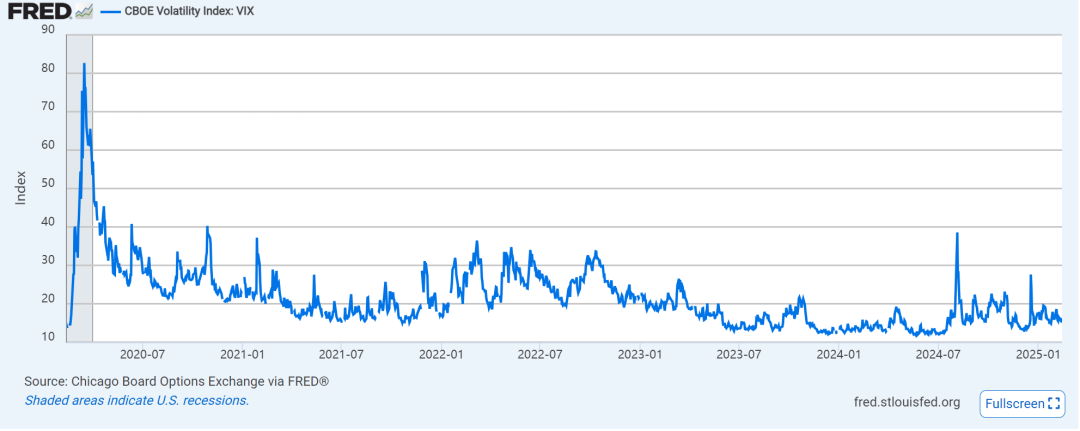Click the 2020-07 x-axis label
Viewport: 1080px width, 431px height.
pos(142,354)
